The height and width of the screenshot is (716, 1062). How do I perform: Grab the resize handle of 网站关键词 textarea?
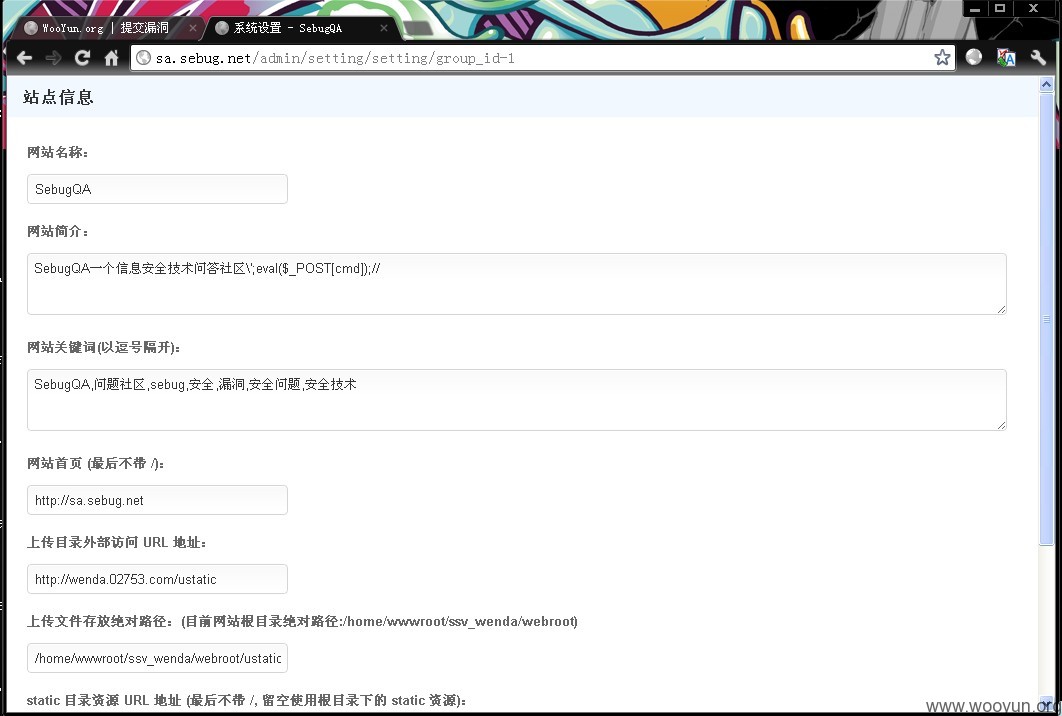1001,425
